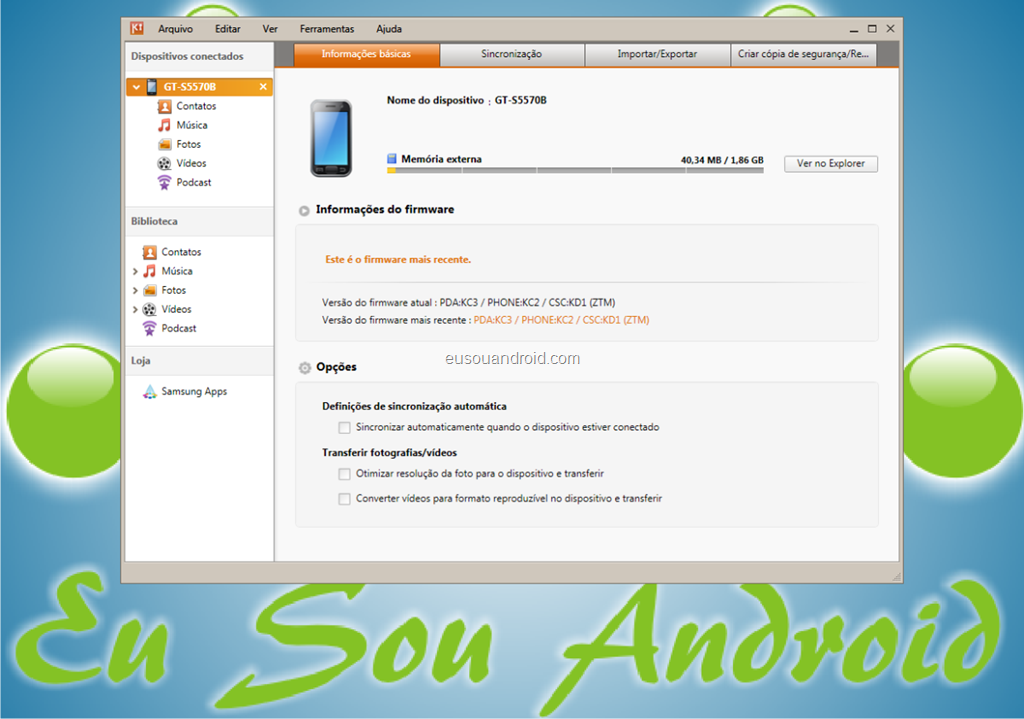Click the Kies logo icon in title bar
1024x719 pixels.
[136, 28]
